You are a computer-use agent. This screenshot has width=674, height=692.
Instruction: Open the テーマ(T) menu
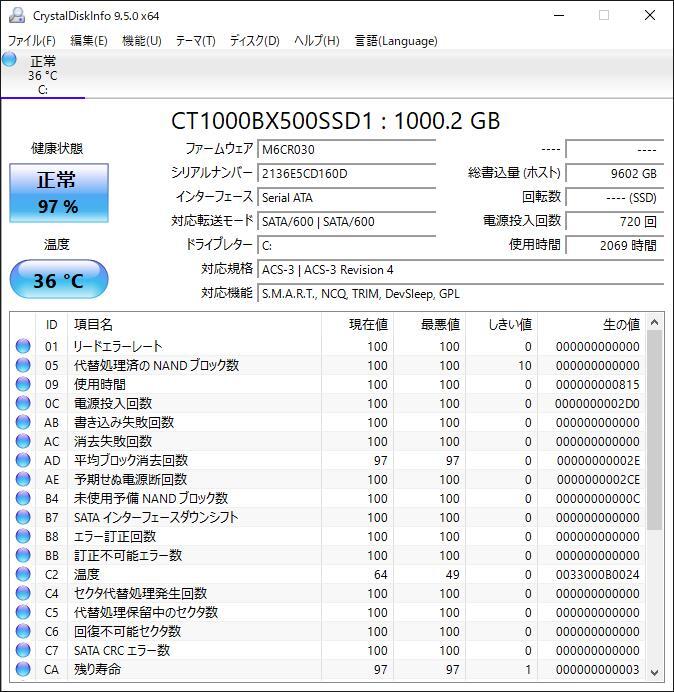point(196,41)
